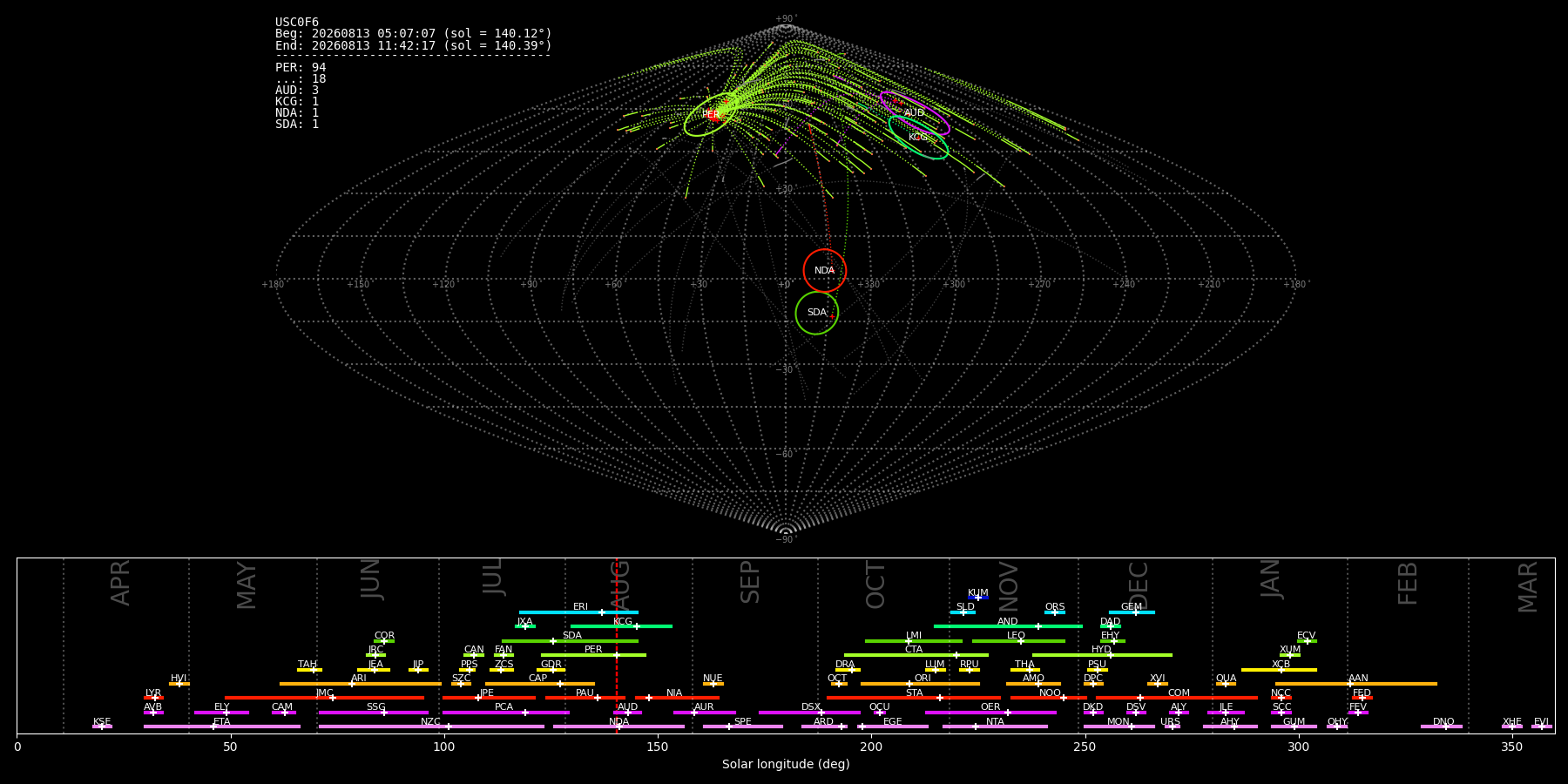This screenshot has width=1568, height=784.
Task: Click the USC0F6 station title text
Action: 297,22
